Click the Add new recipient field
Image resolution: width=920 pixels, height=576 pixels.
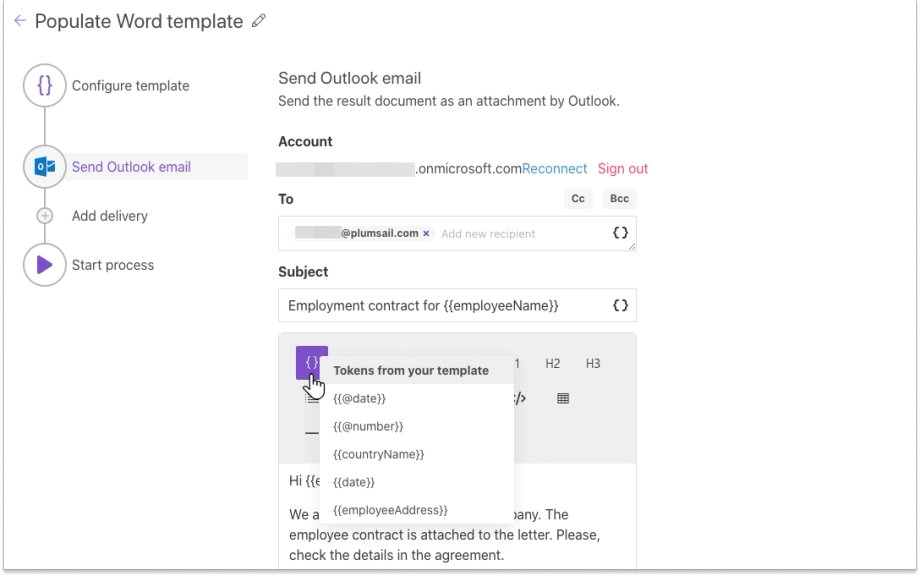[x=488, y=233]
